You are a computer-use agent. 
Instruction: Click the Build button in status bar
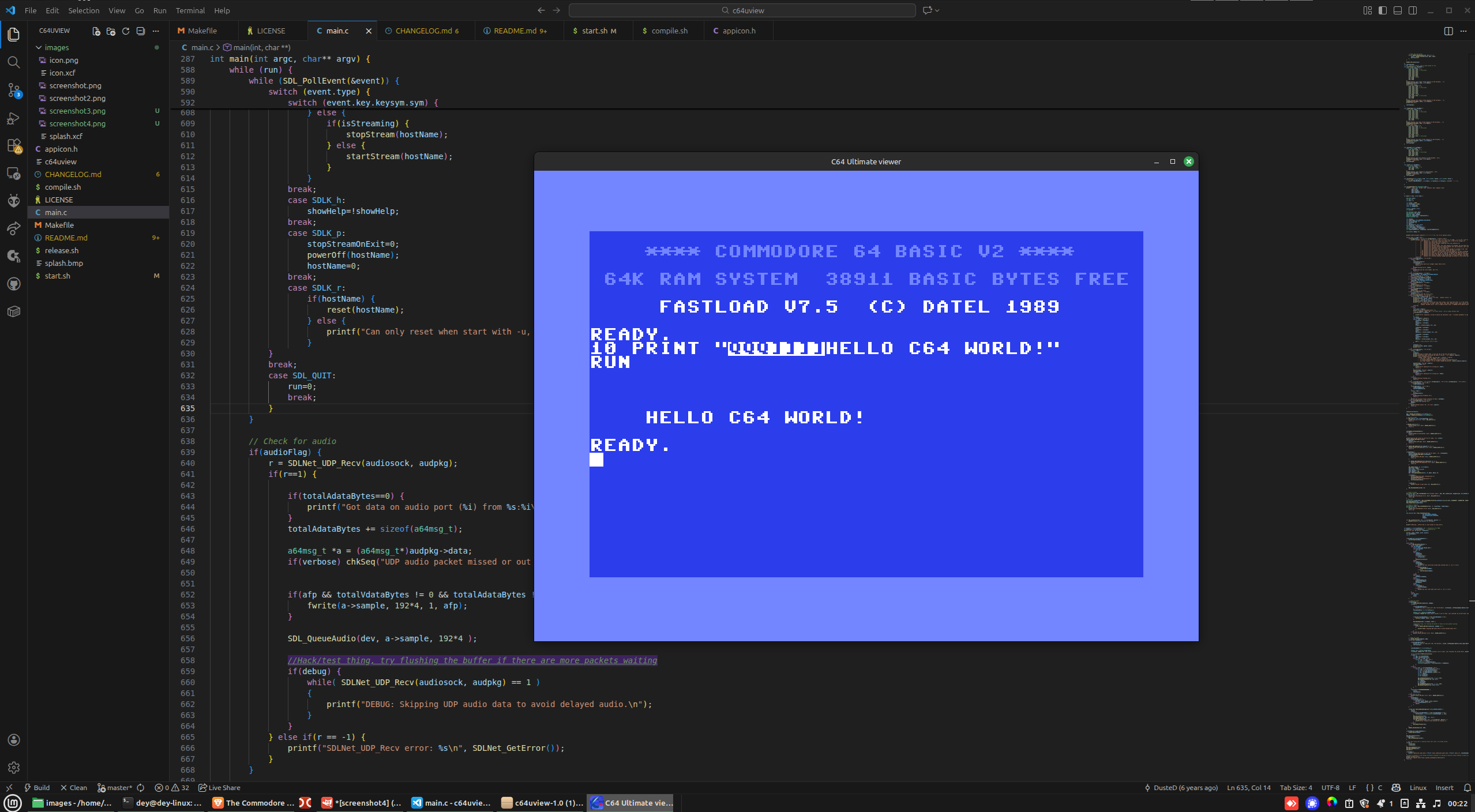tap(37, 788)
